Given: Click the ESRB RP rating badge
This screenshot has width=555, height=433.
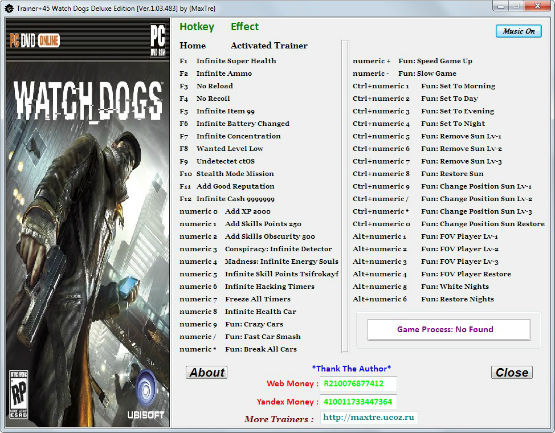Looking at the screenshot, I should (18, 394).
